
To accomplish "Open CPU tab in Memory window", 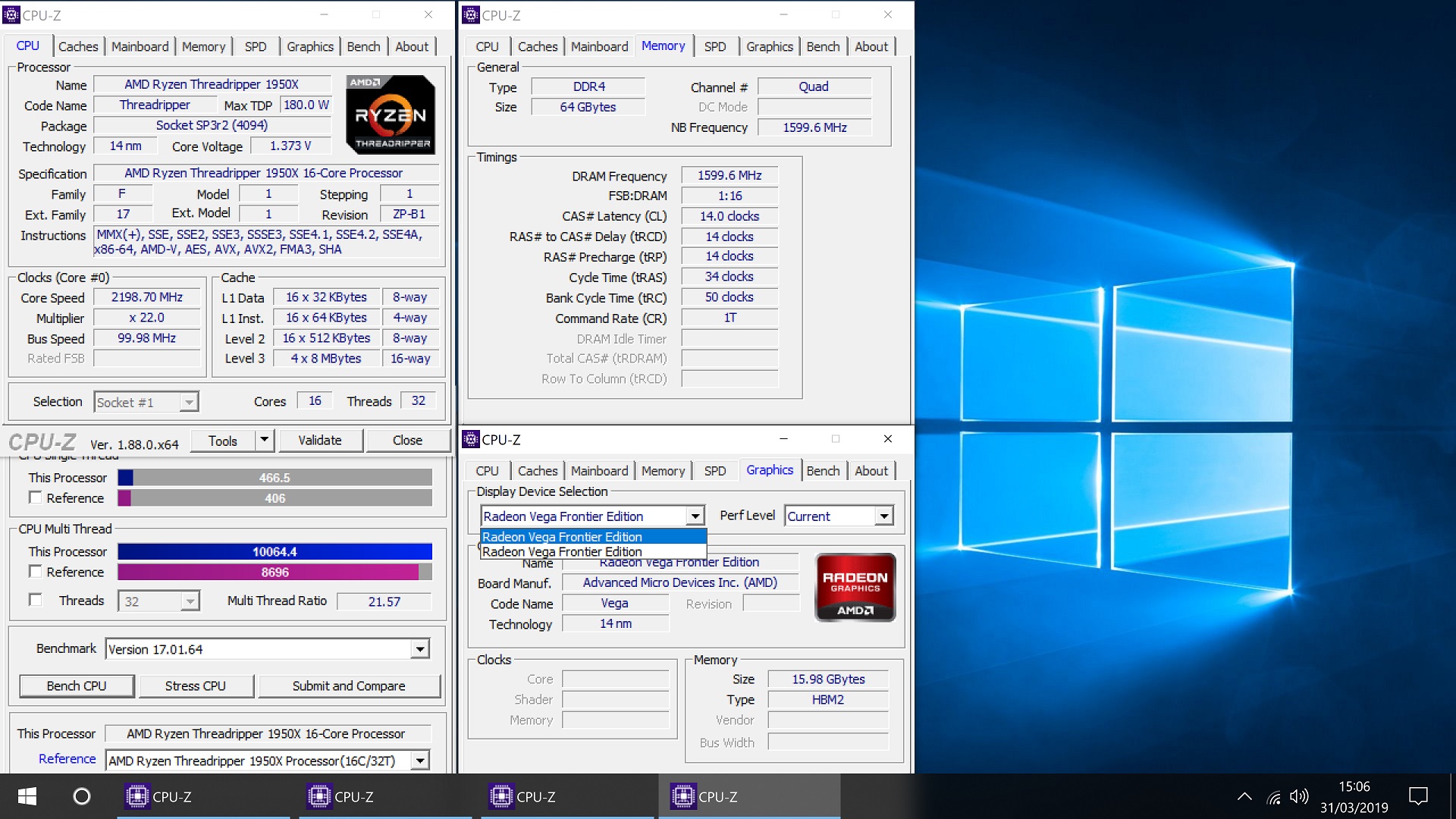I will 487,46.
